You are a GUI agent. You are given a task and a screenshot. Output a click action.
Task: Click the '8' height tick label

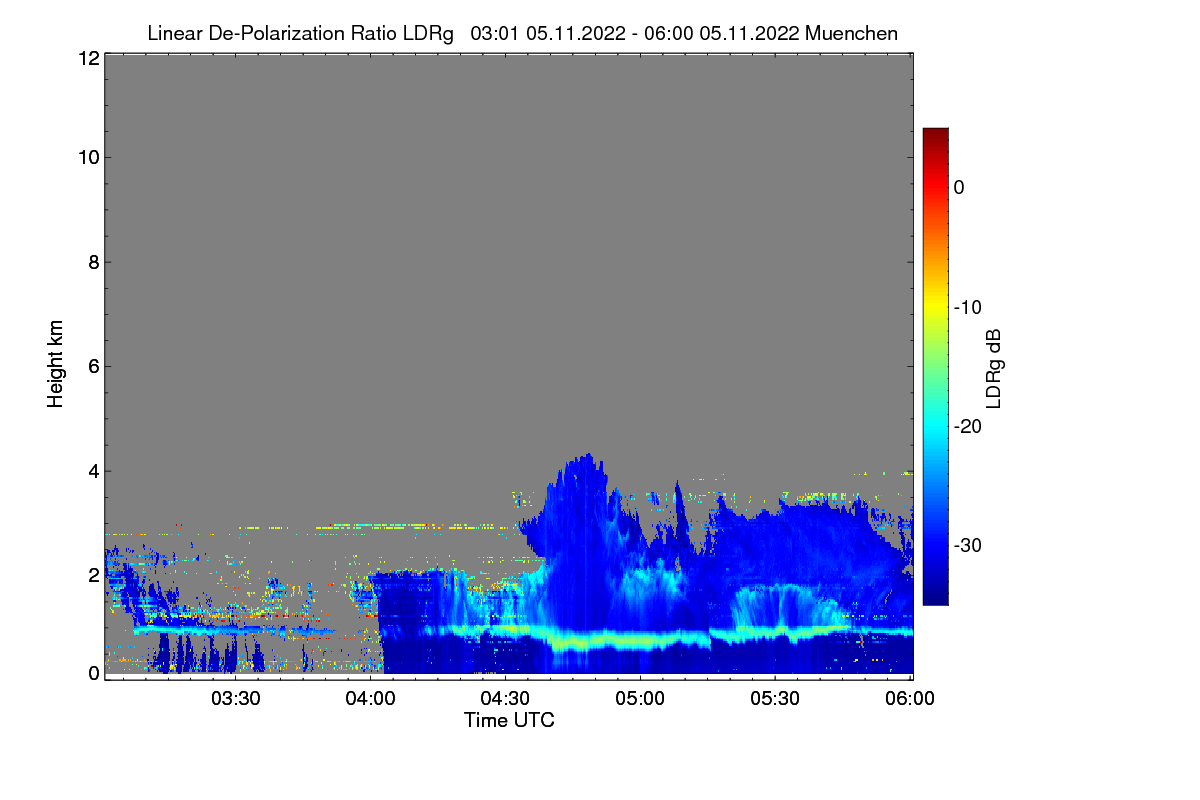pos(93,262)
